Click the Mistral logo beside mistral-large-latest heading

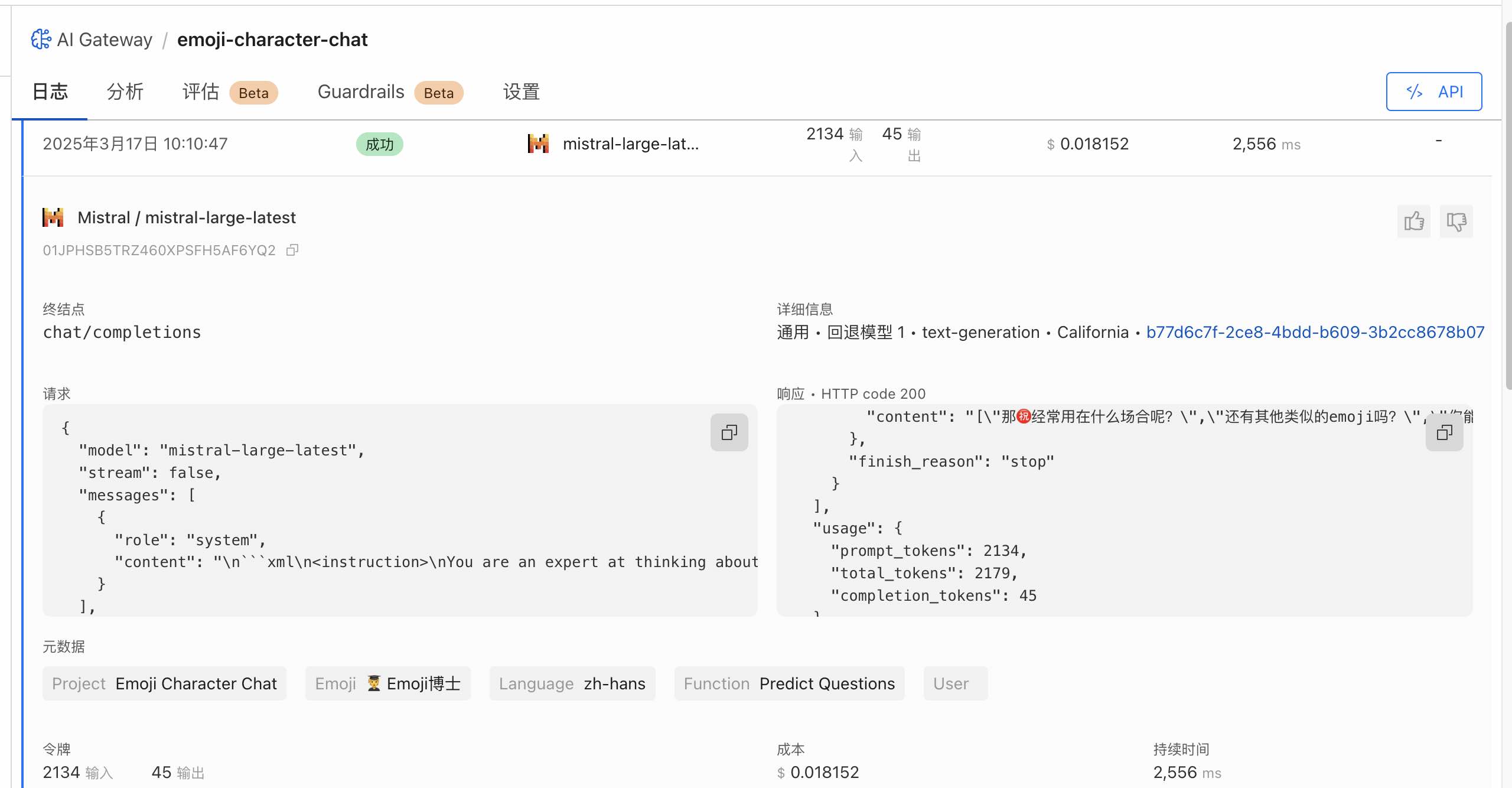tap(53, 217)
